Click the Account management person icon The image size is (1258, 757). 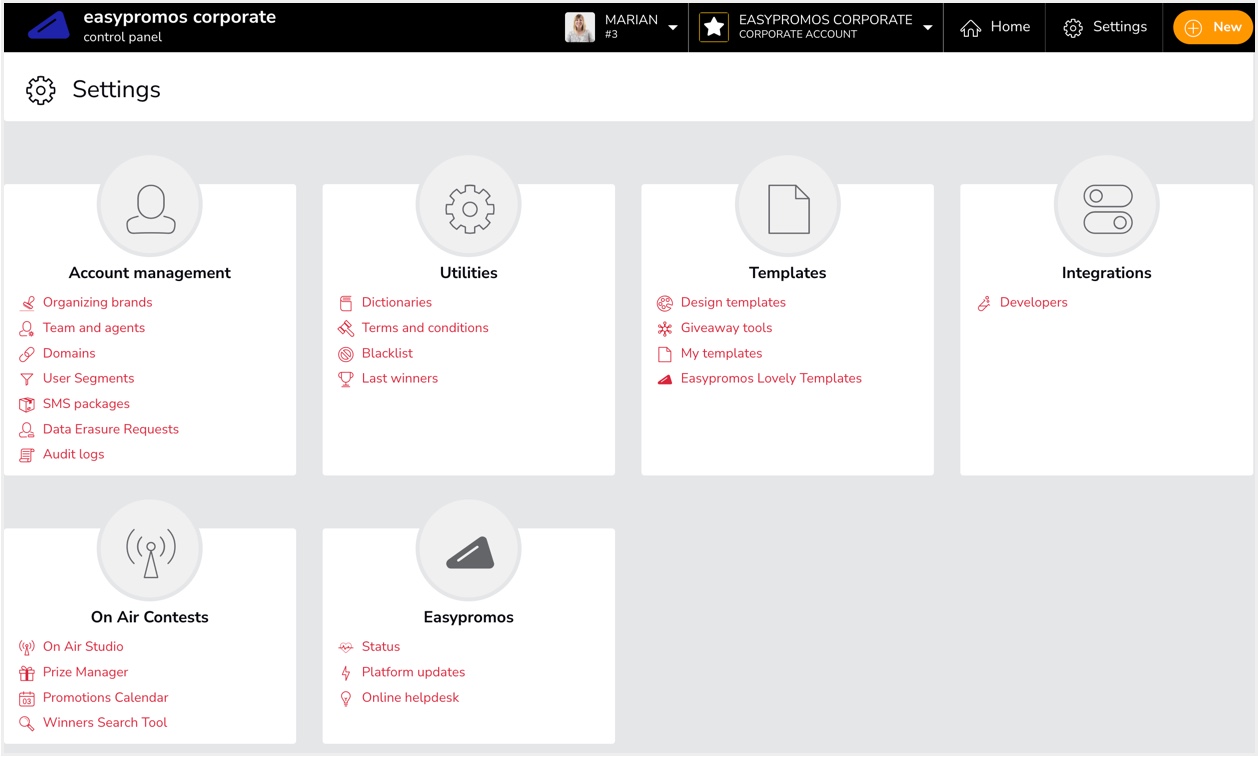coord(150,208)
